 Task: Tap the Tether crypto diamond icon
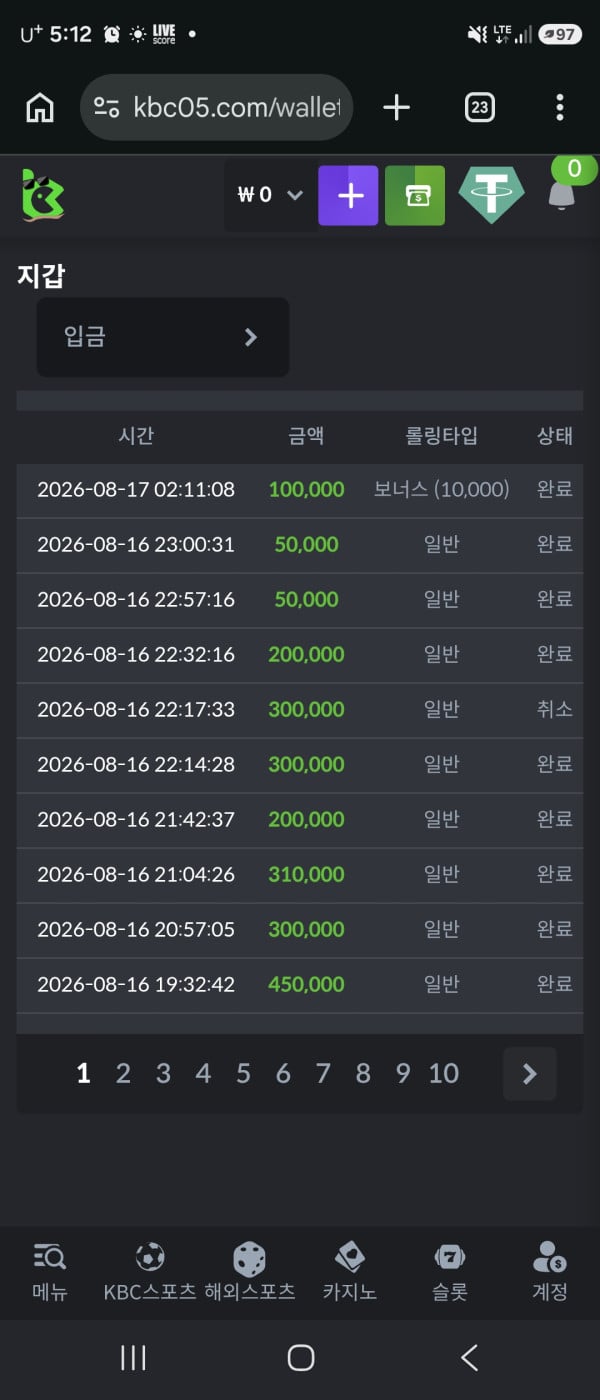[x=491, y=195]
